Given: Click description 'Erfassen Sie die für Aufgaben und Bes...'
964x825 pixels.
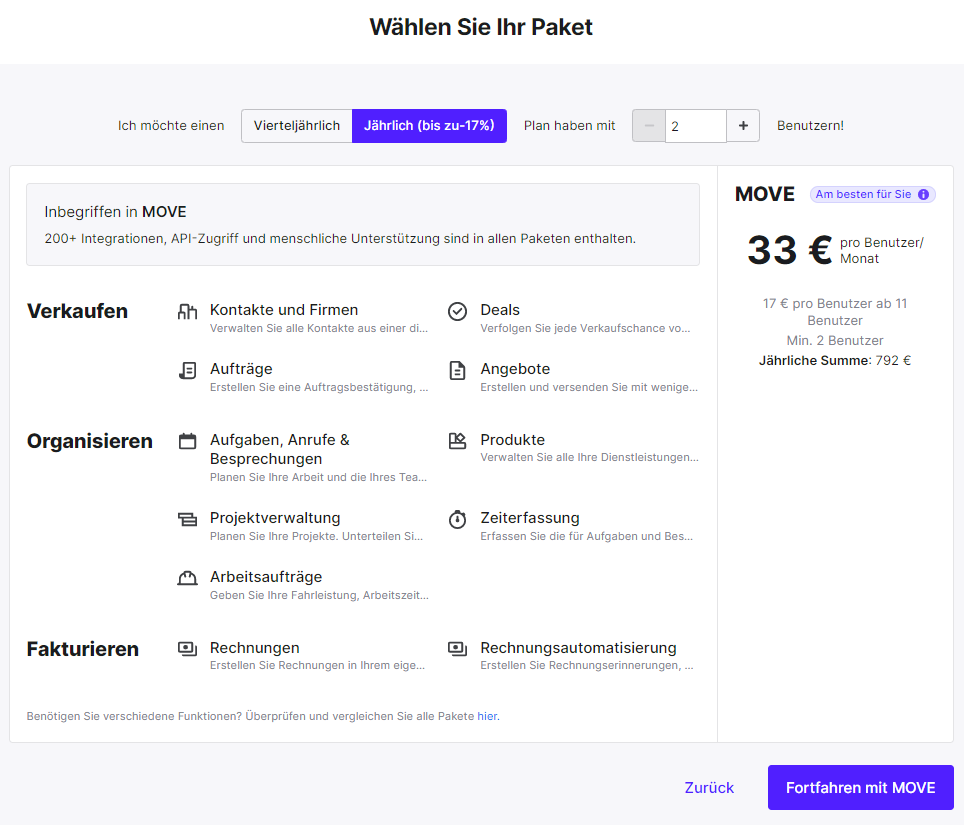Looking at the screenshot, I should (587, 536).
